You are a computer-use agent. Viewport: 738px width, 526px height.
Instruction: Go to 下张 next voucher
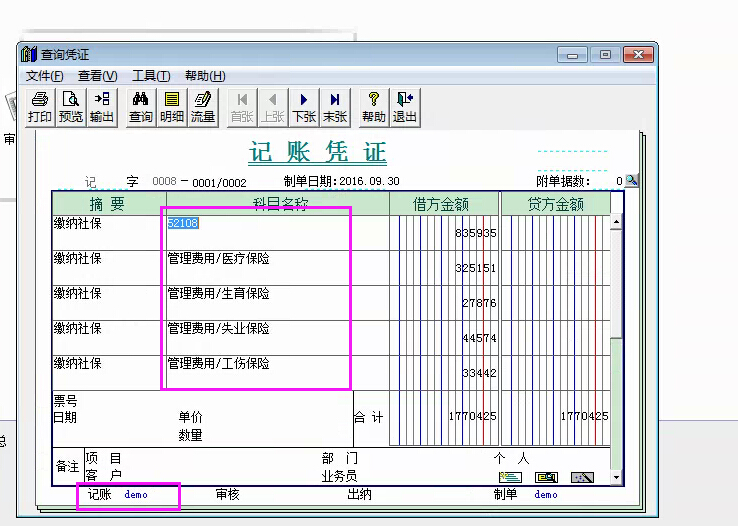[304, 107]
